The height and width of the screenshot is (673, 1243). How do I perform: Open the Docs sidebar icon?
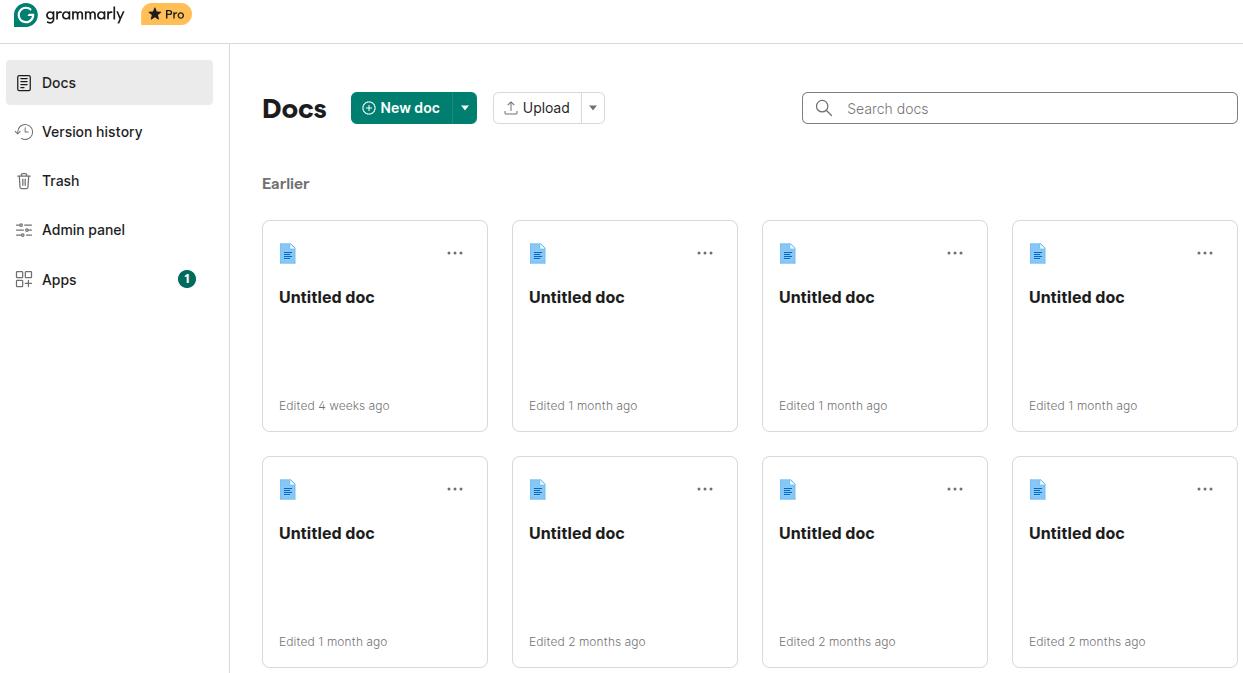(24, 82)
